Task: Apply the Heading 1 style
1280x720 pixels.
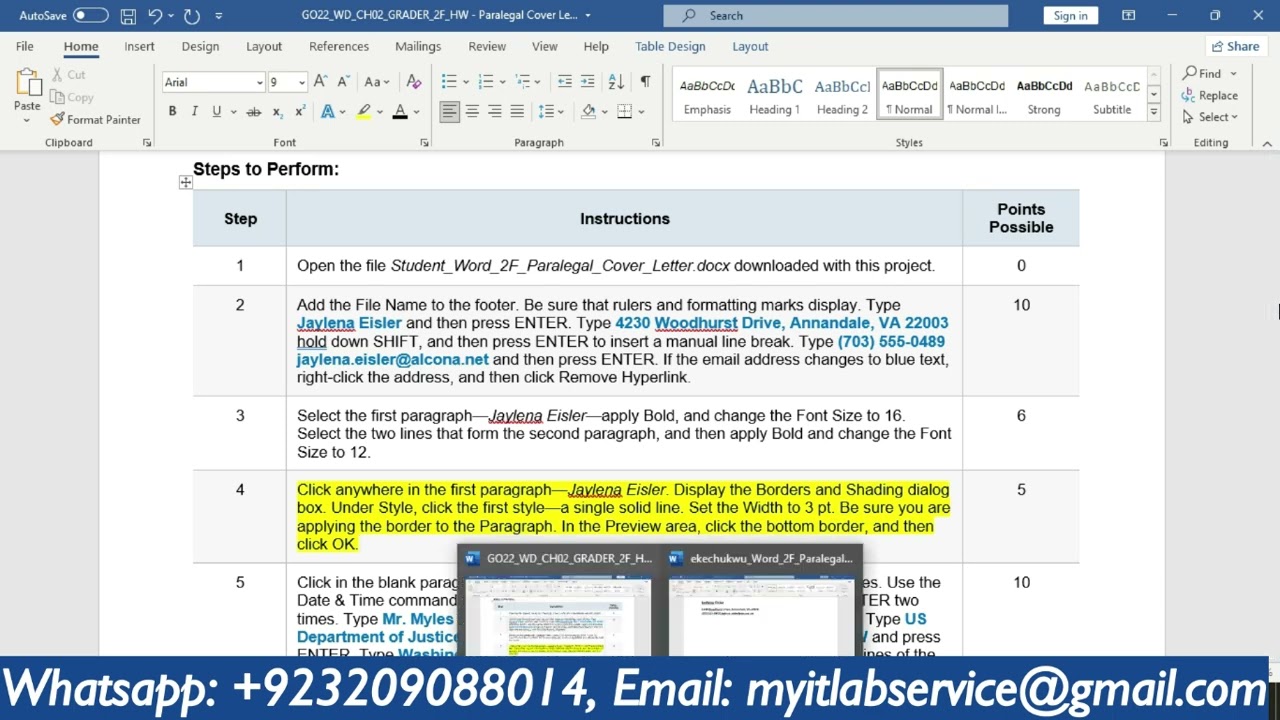Action: pos(775,96)
